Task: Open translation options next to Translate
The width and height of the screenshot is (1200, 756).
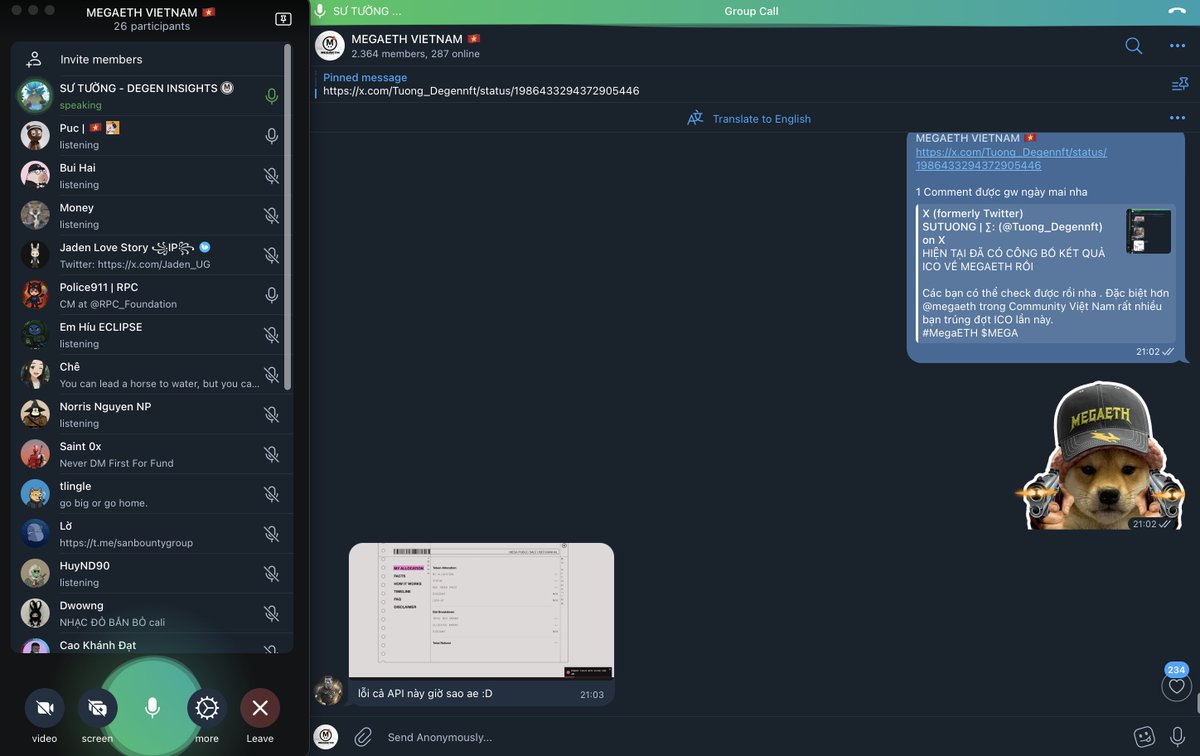Action: 1177,118
